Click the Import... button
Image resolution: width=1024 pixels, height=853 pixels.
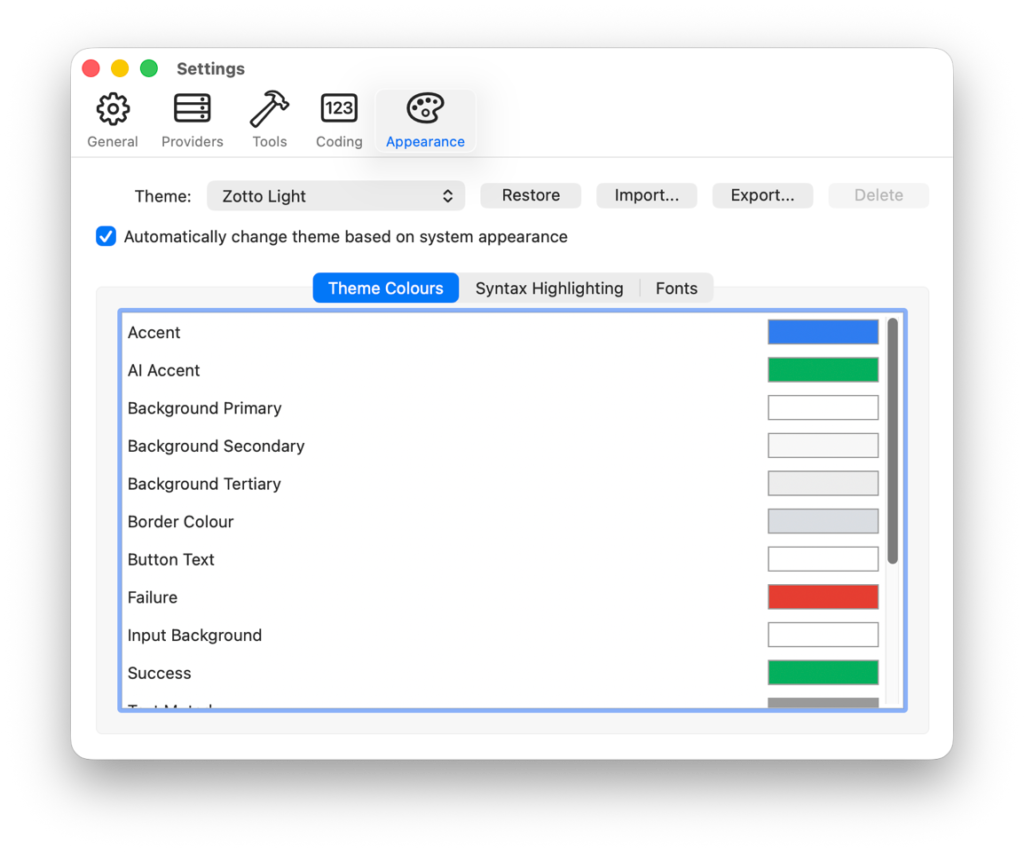click(x=646, y=196)
